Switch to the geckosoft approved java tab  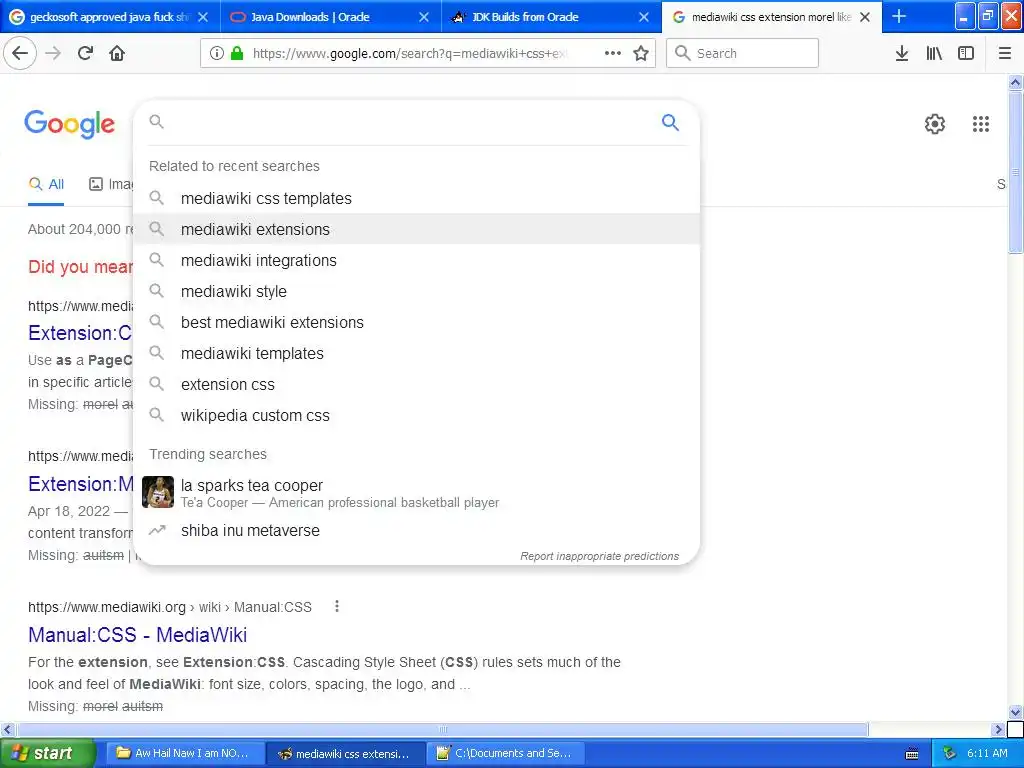(x=110, y=17)
